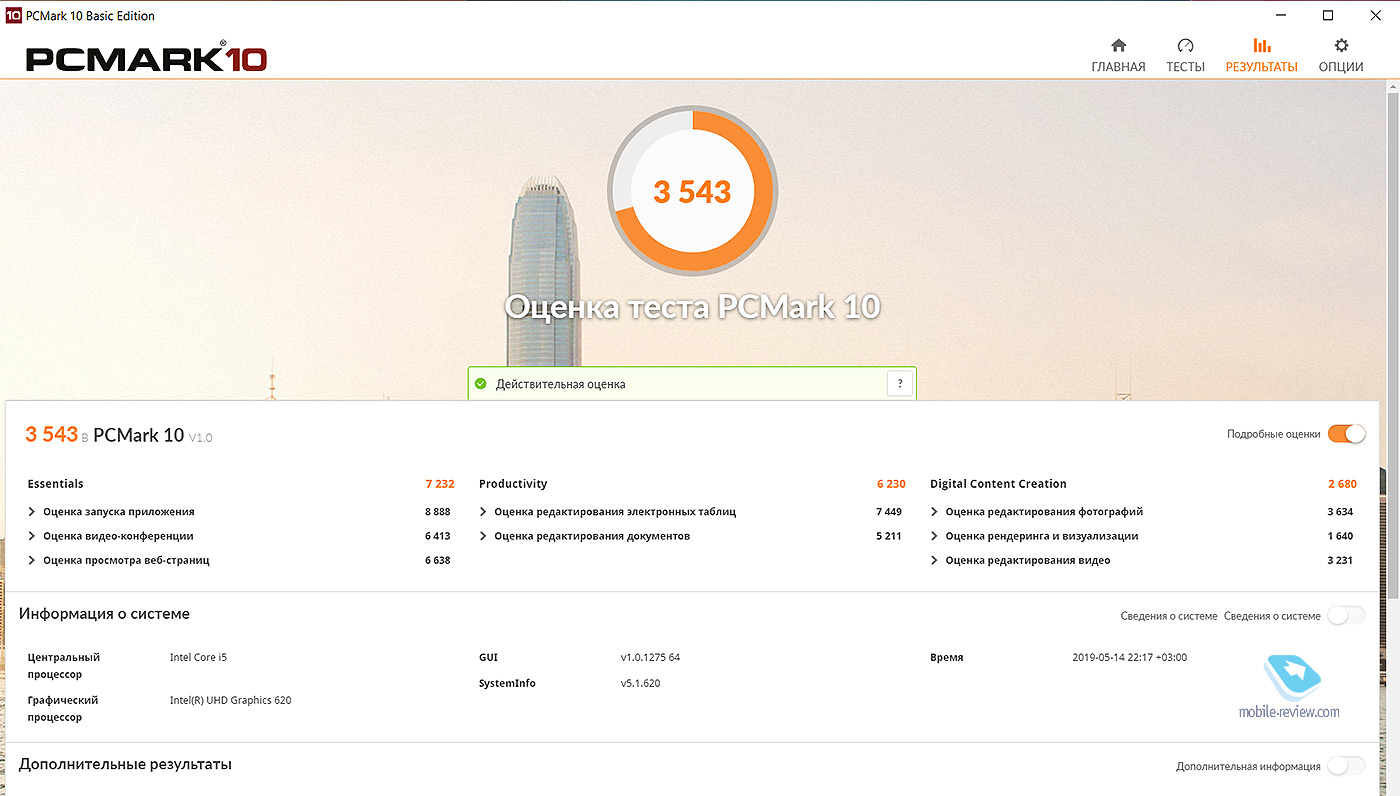1400x796 pixels.
Task: Click the question mark help button
Action: (899, 384)
